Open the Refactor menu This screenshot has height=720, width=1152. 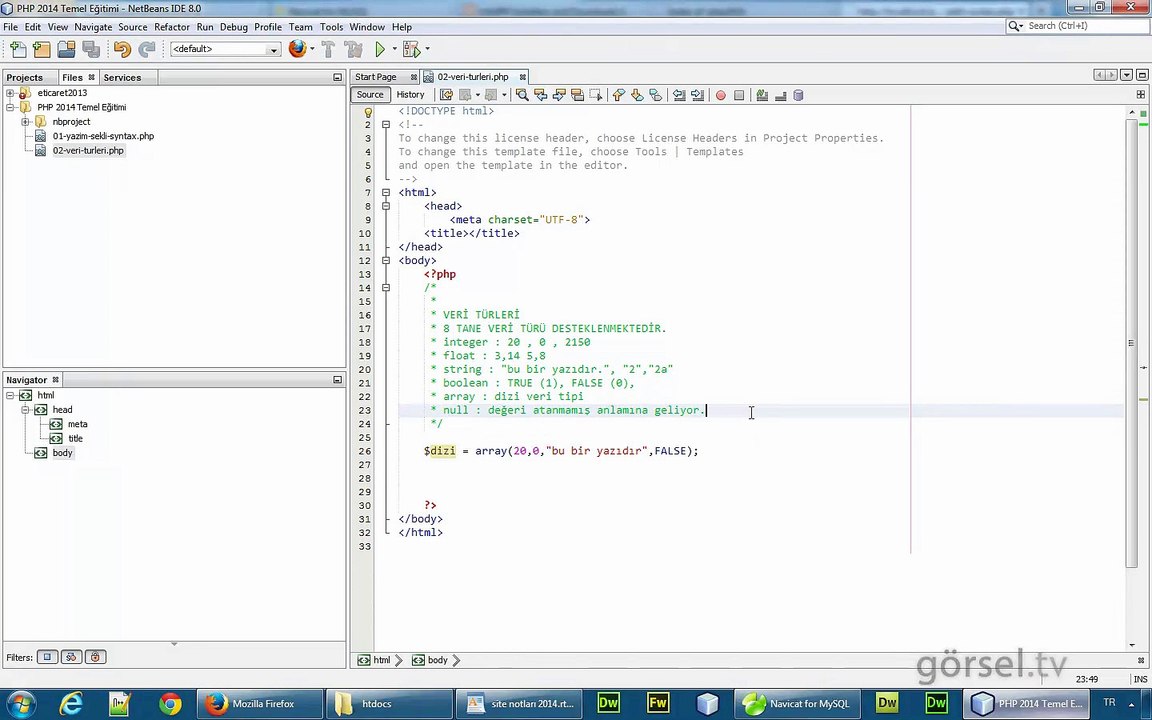pyautogui.click(x=171, y=27)
